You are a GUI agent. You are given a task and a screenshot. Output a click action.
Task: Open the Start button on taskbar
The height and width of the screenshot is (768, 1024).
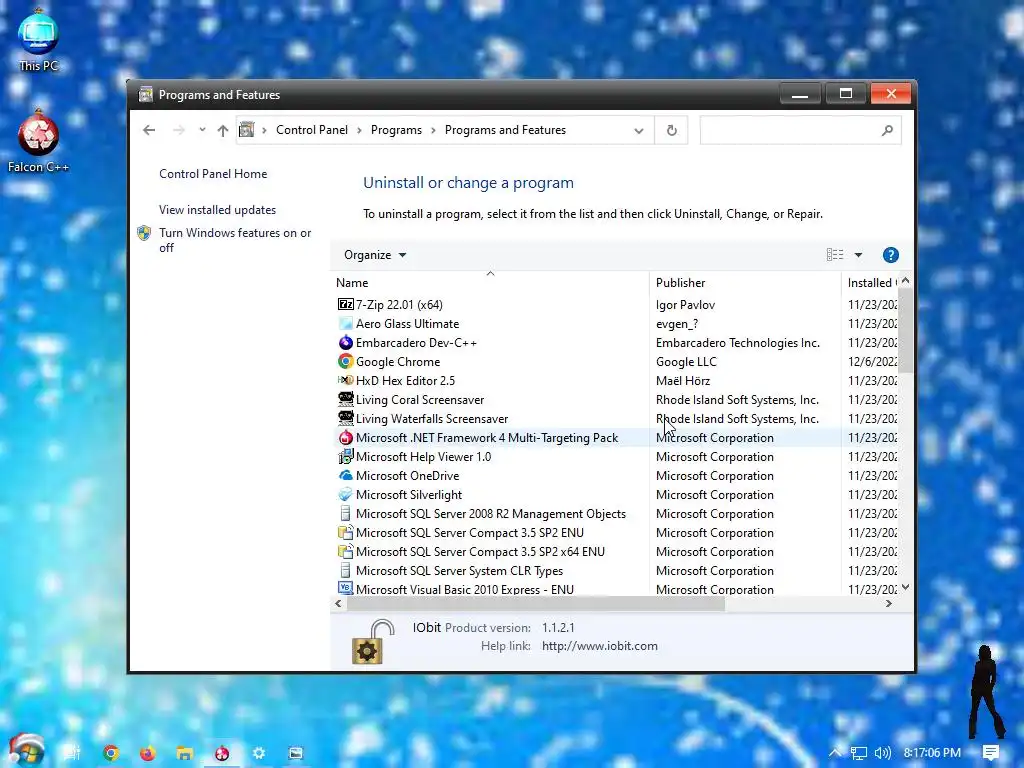pos(26,751)
